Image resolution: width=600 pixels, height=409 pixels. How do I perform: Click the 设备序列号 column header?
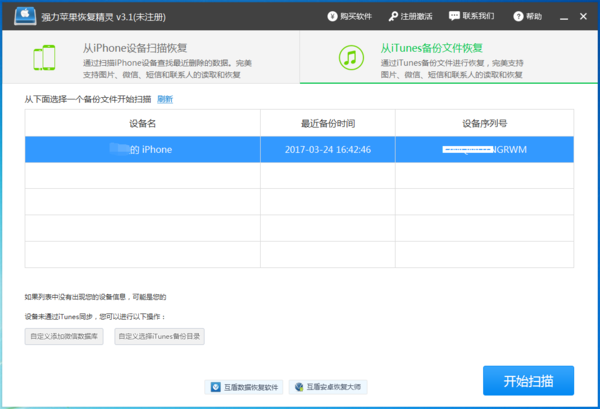(x=484, y=123)
